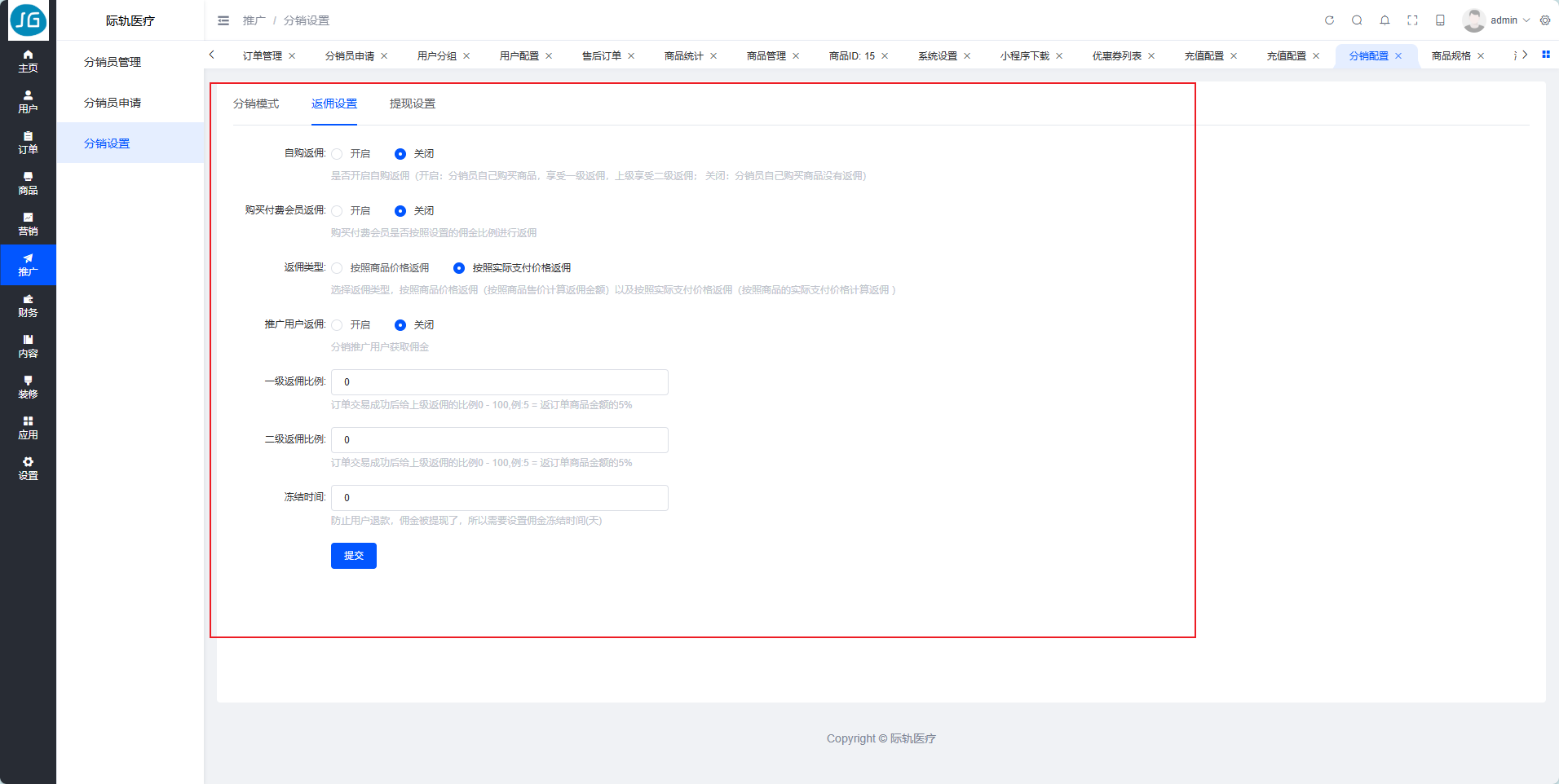Open 分销员管理 in the left submenu
Viewport: 1559px width, 784px height.
pos(113,62)
